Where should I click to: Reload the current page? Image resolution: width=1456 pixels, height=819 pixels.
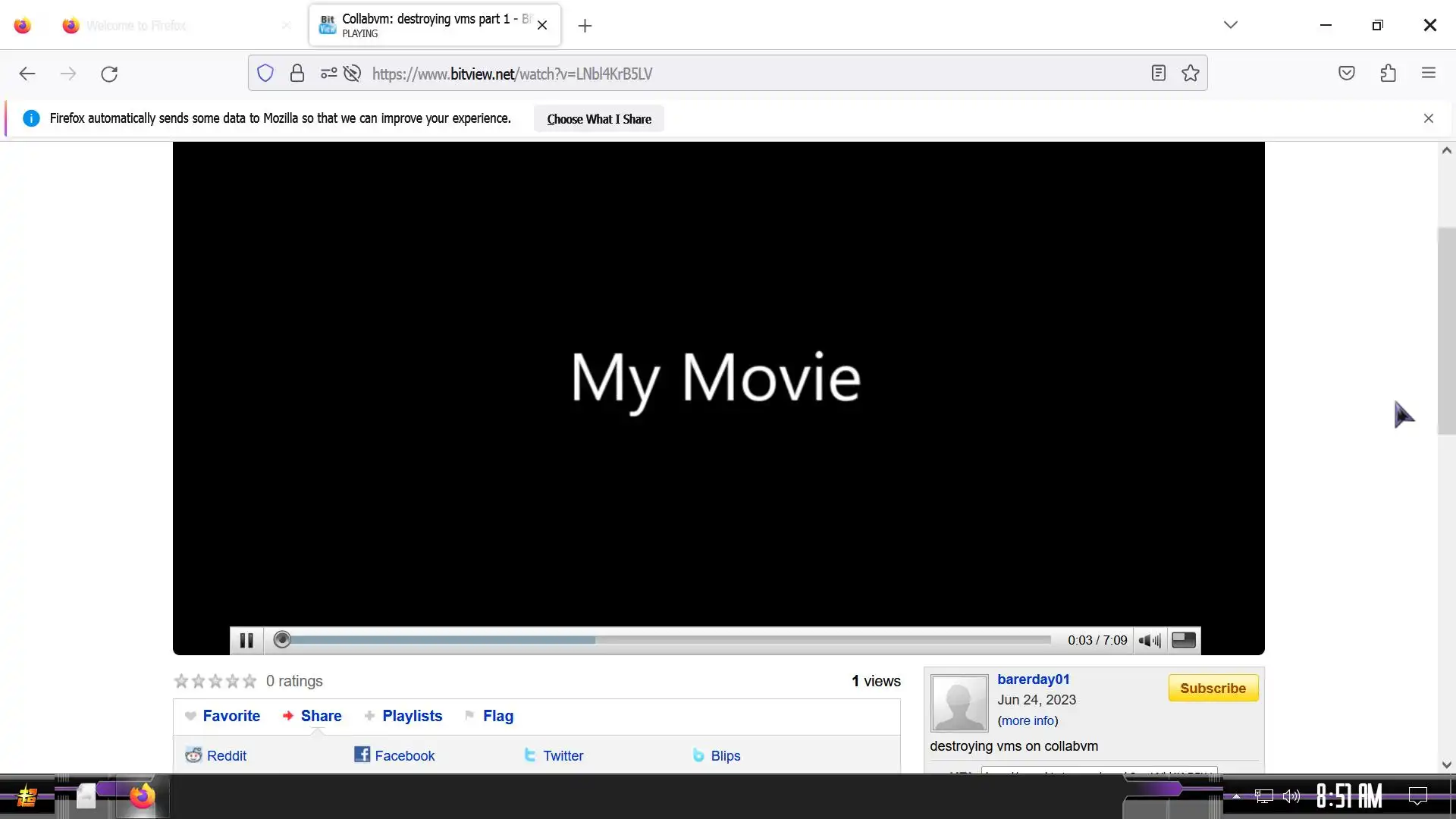(109, 74)
